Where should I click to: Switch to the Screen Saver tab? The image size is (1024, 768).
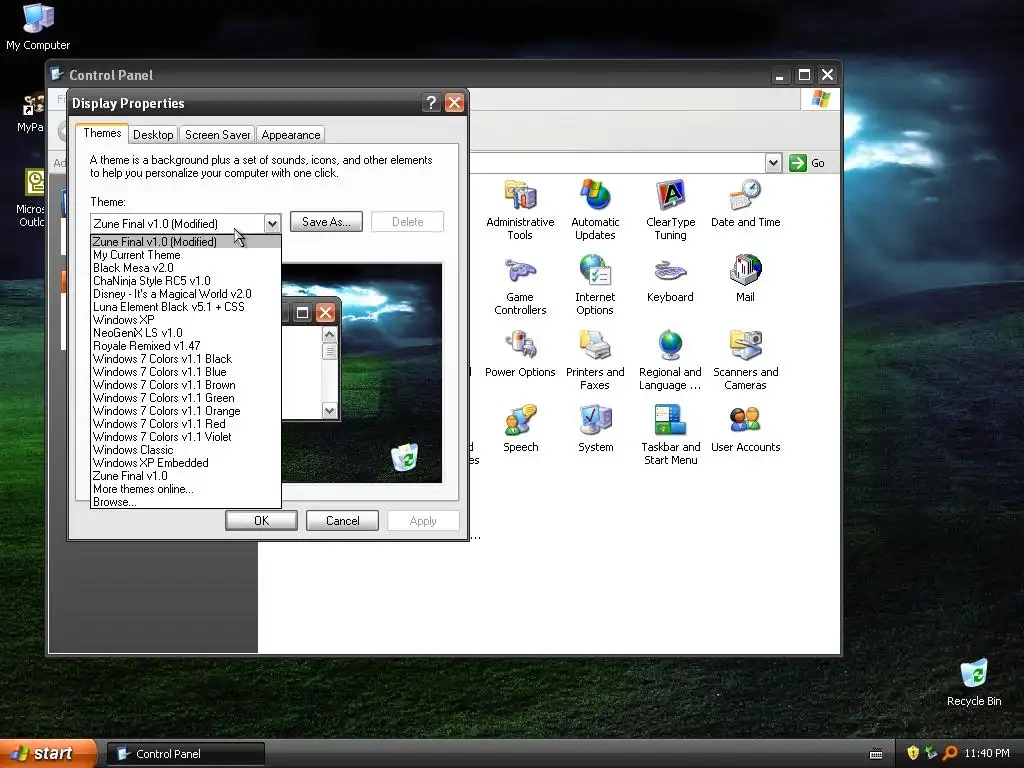(217, 135)
